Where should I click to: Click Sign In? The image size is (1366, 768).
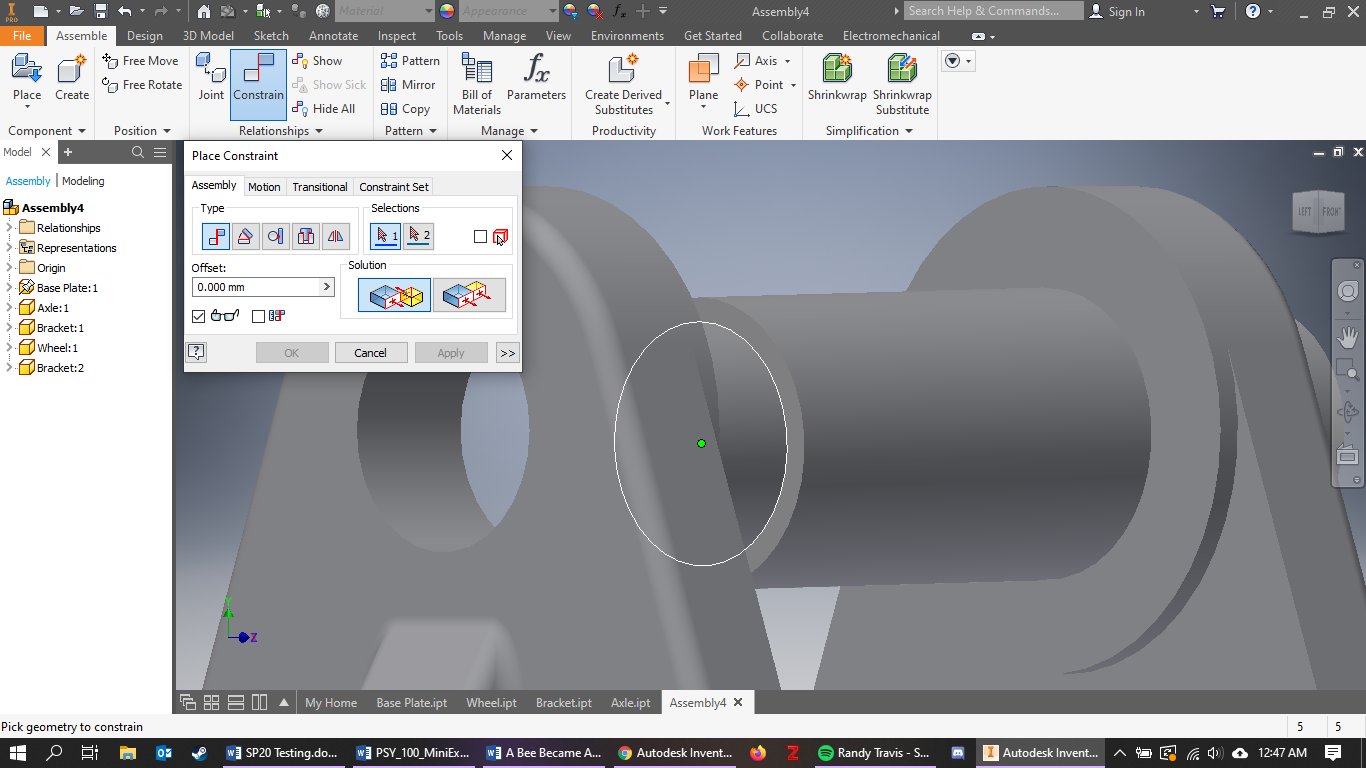[1117, 11]
